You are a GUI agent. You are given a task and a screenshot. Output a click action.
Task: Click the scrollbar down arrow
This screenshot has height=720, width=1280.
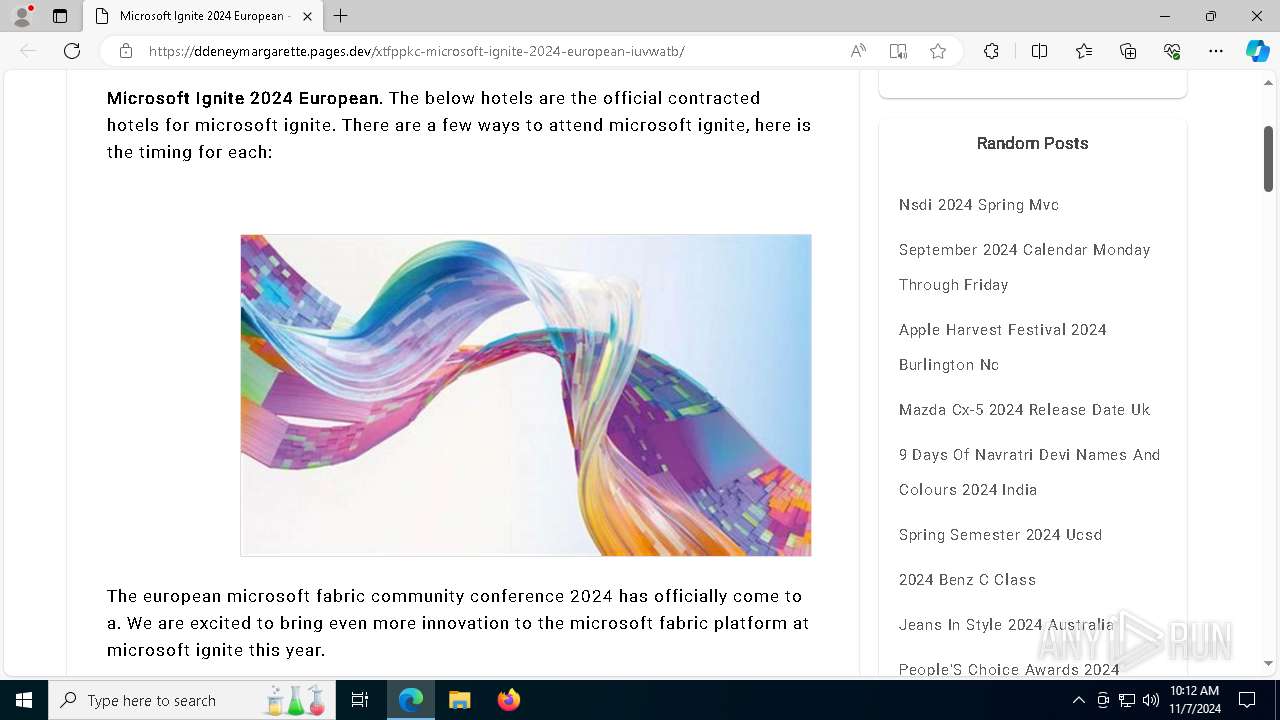coord(1269,663)
